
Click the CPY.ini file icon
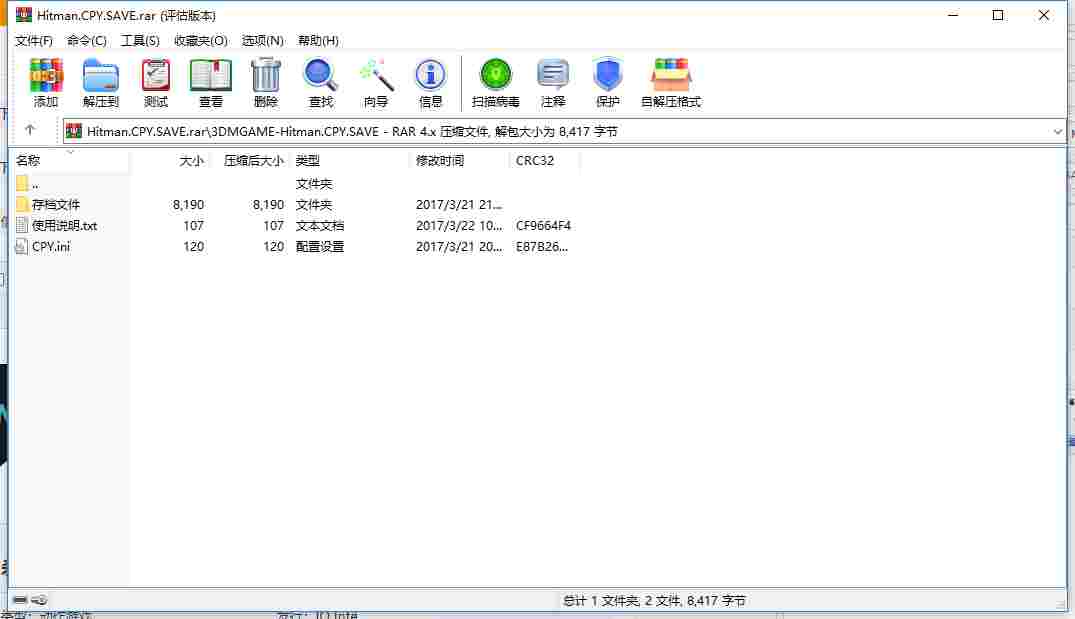point(22,246)
